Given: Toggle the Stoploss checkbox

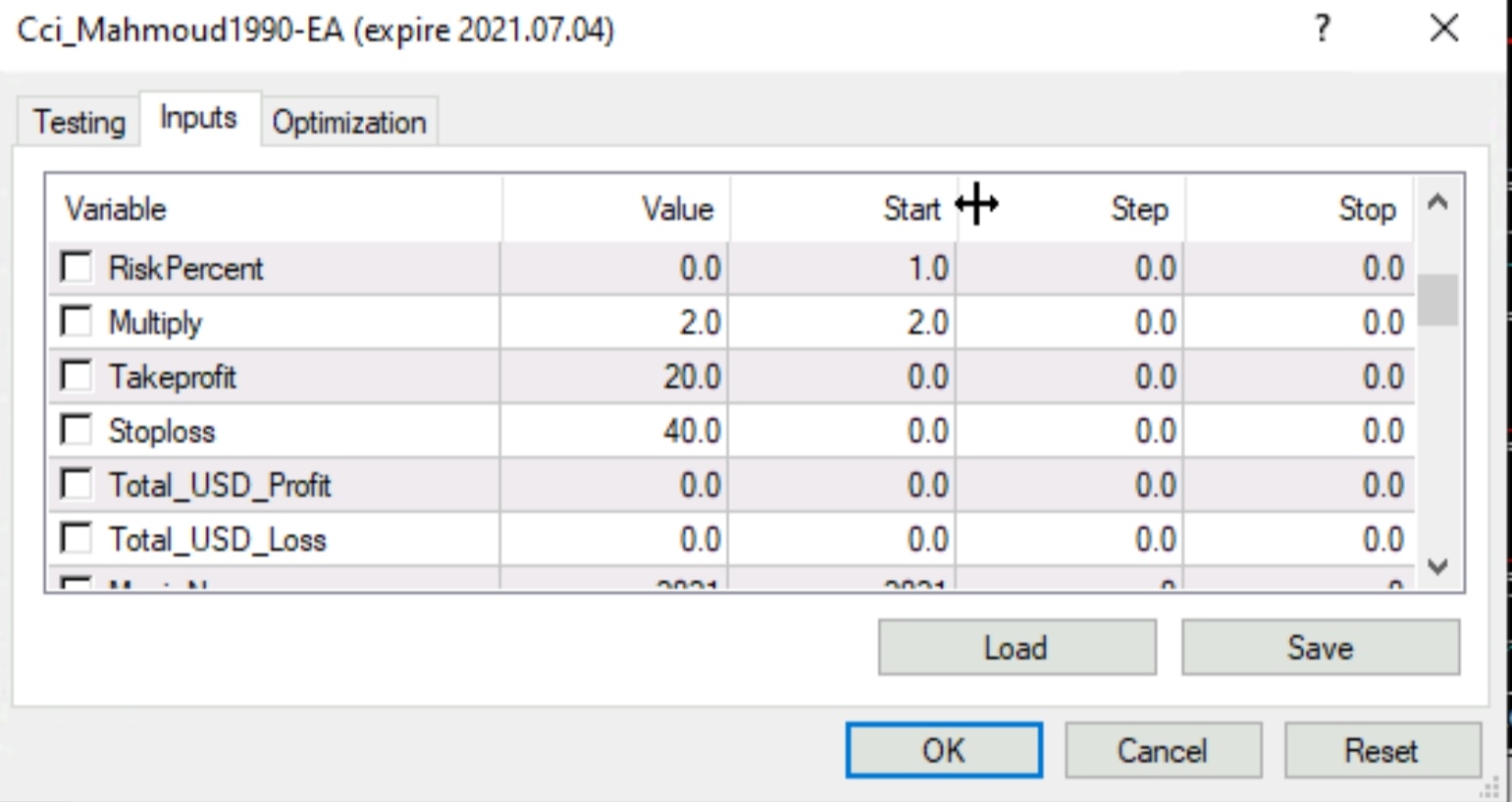Looking at the screenshot, I should (77, 430).
